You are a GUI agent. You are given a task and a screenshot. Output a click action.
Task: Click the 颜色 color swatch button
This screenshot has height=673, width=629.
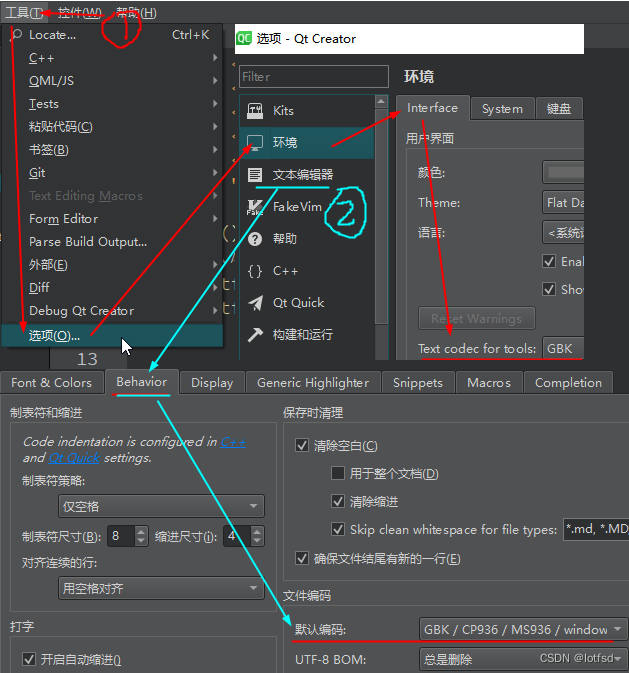pyautogui.click(x=563, y=173)
